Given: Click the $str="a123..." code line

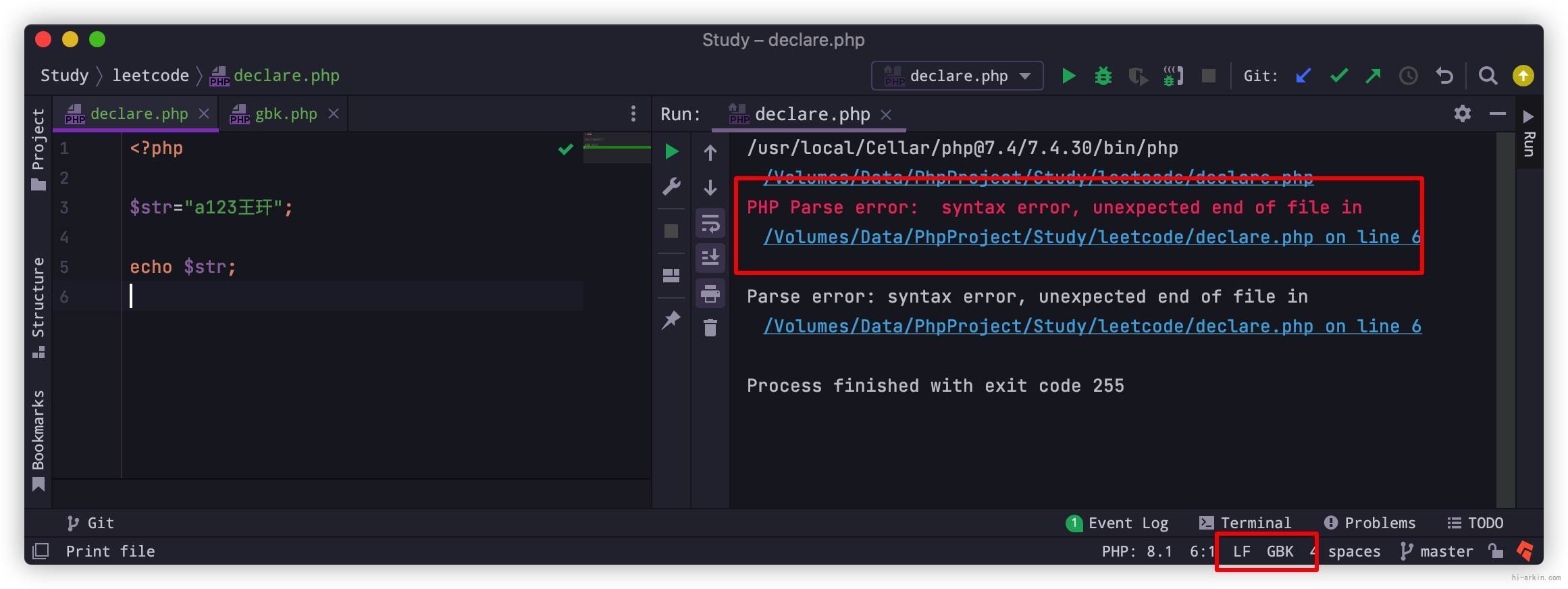Looking at the screenshot, I should [211, 207].
